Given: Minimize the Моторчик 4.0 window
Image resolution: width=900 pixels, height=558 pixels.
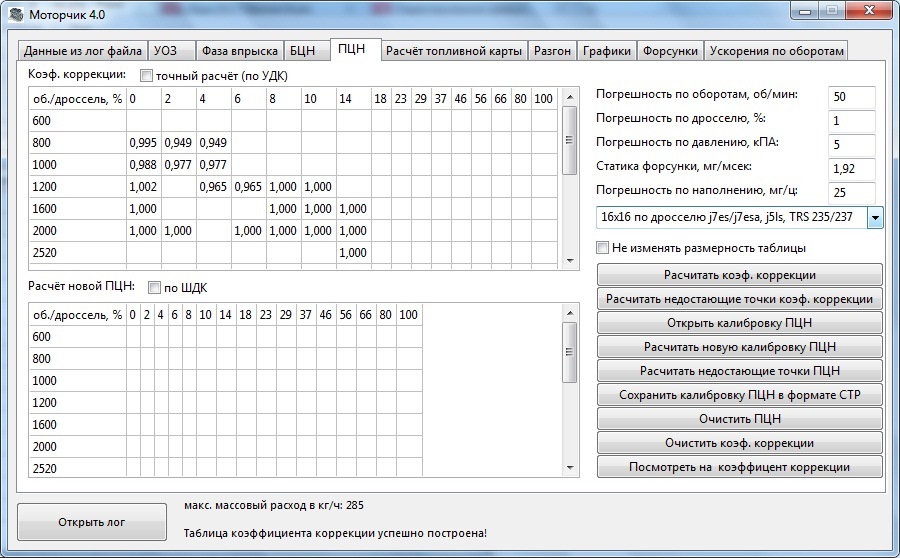Looking at the screenshot, I should pyautogui.click(x=805, y=10).
